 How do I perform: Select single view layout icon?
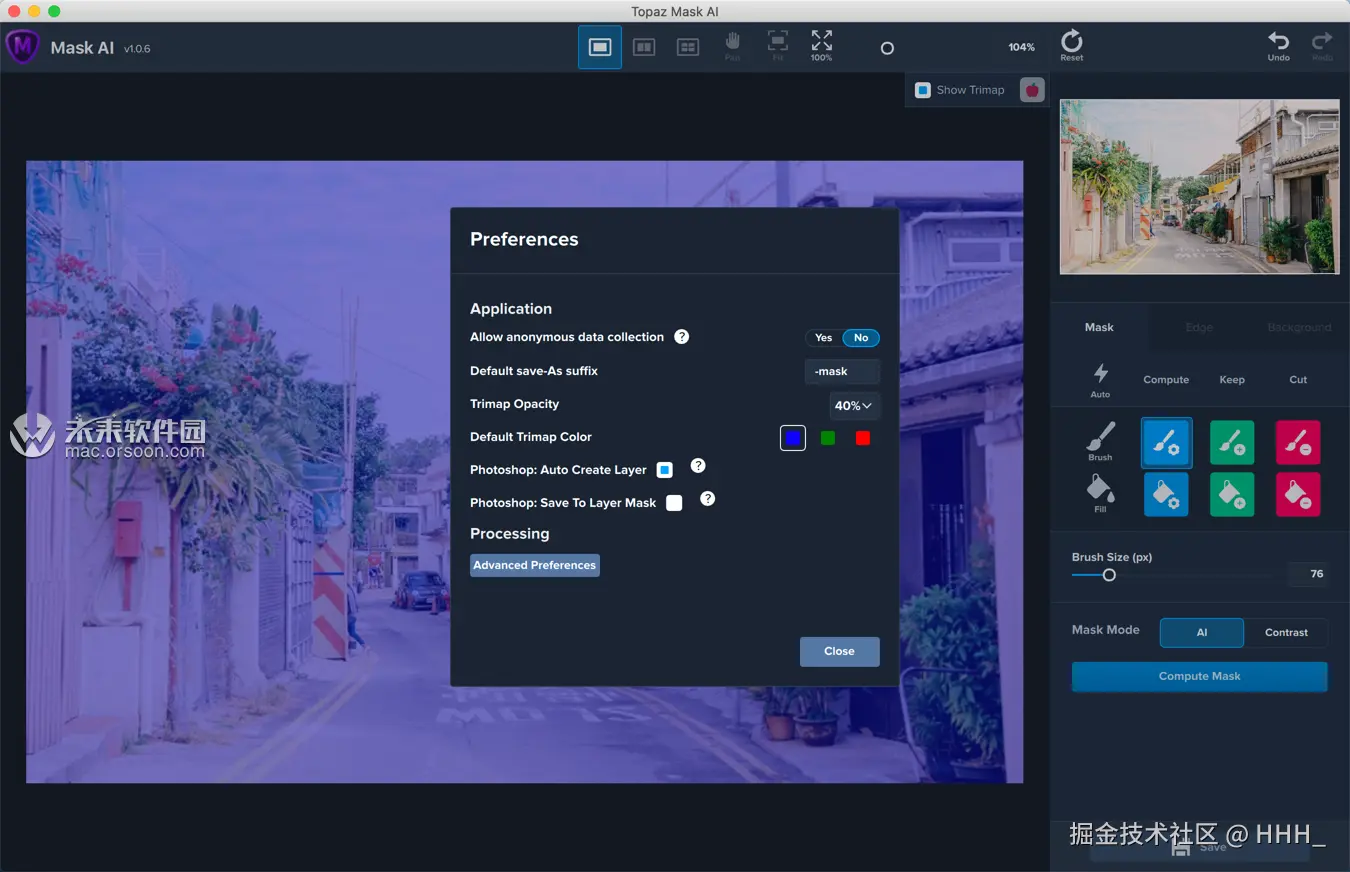point(600,47)
